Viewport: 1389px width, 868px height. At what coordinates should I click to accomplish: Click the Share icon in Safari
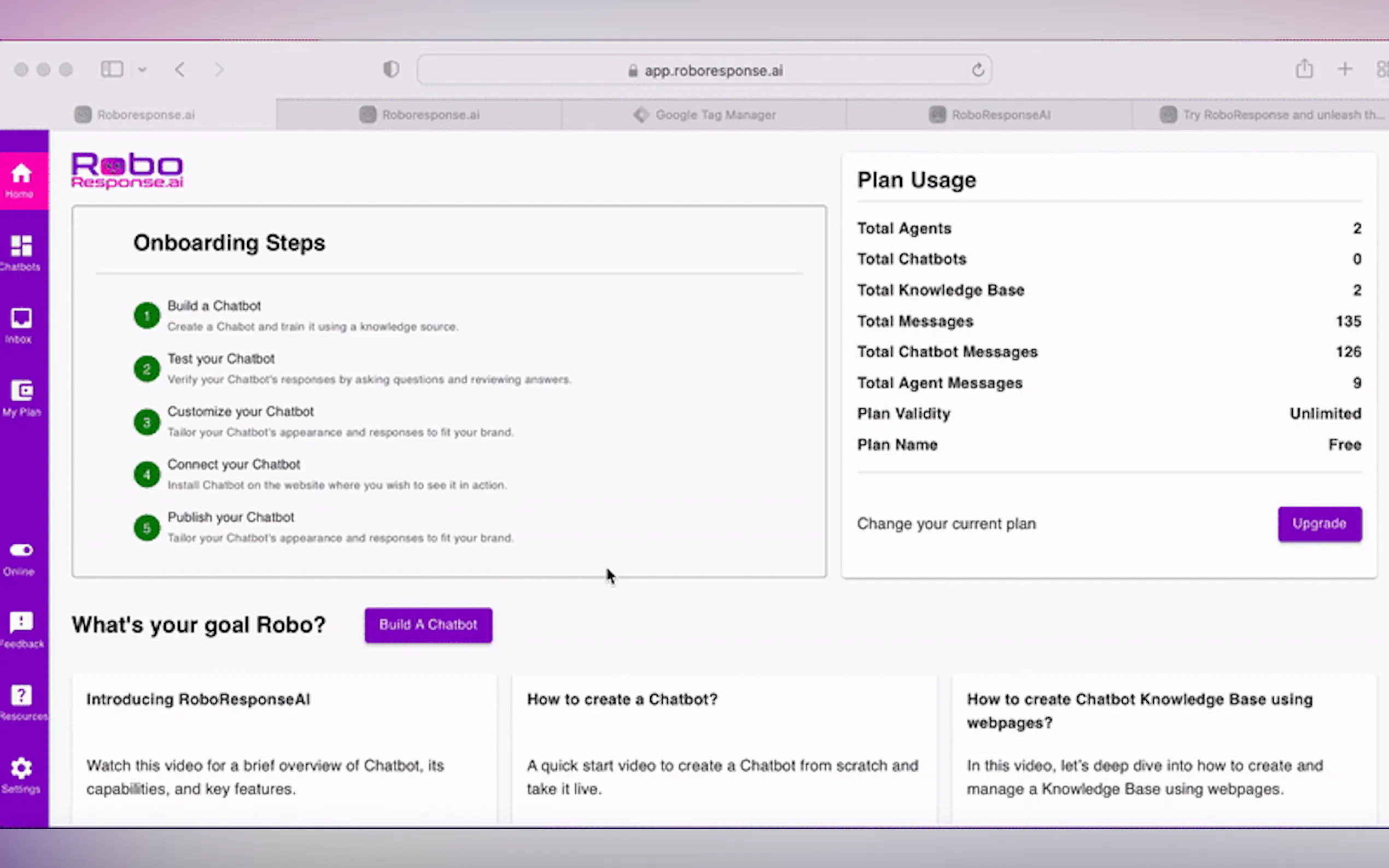coord(1304,69)
